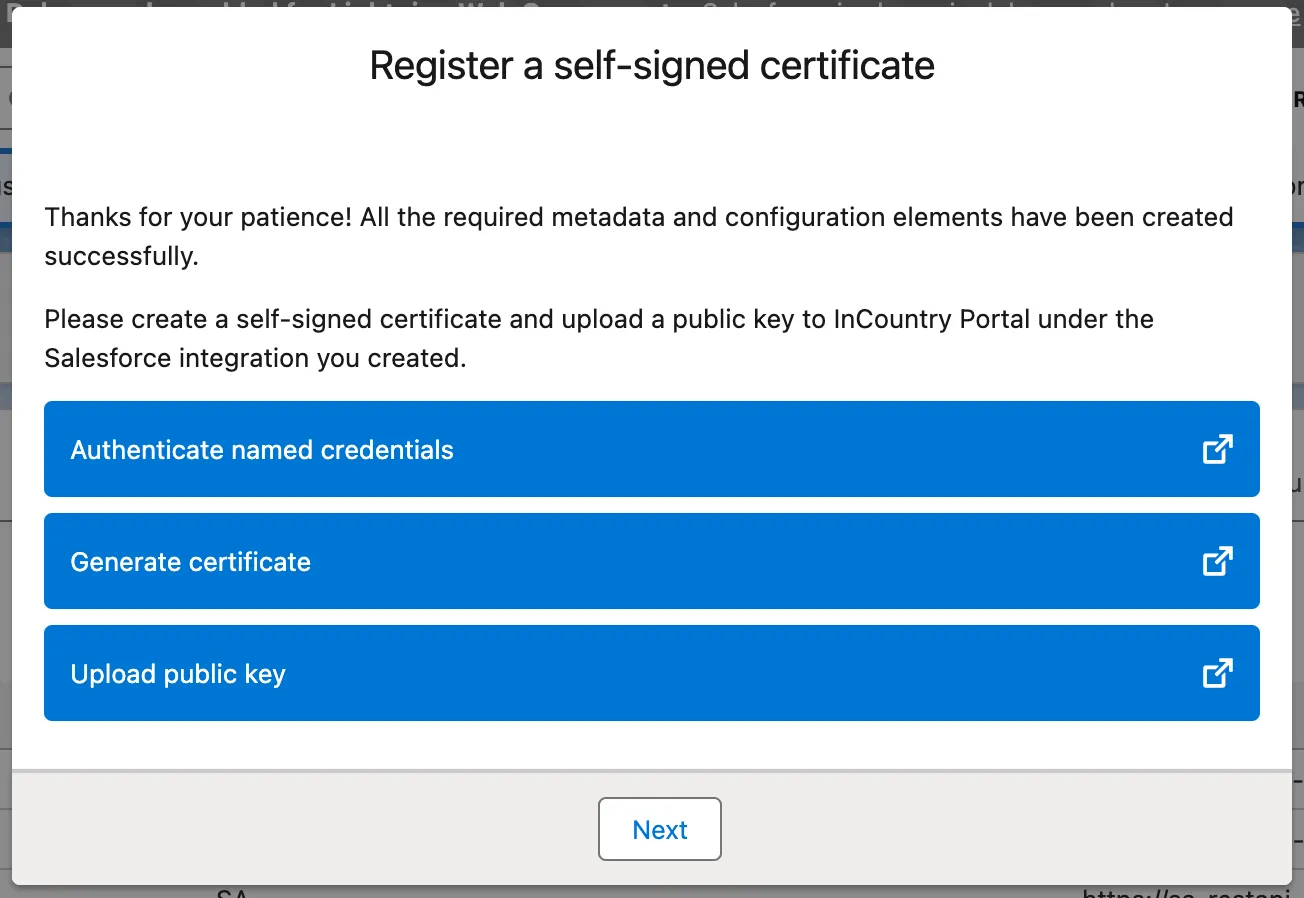Click external-link icon on Generate certificate row
The width and height of the screenshot is (1304, 898).
point(1216,562)
